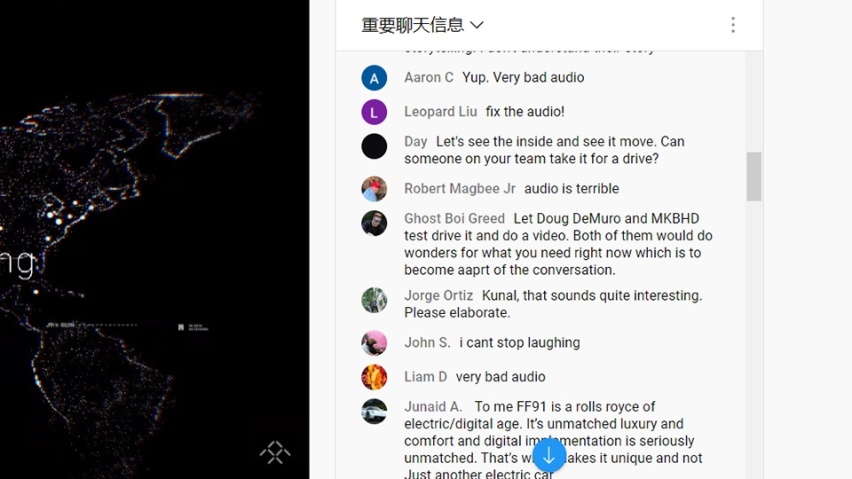852x479 pixels.
Task: Click the video player map area
Action: click(x=154, y=240)
